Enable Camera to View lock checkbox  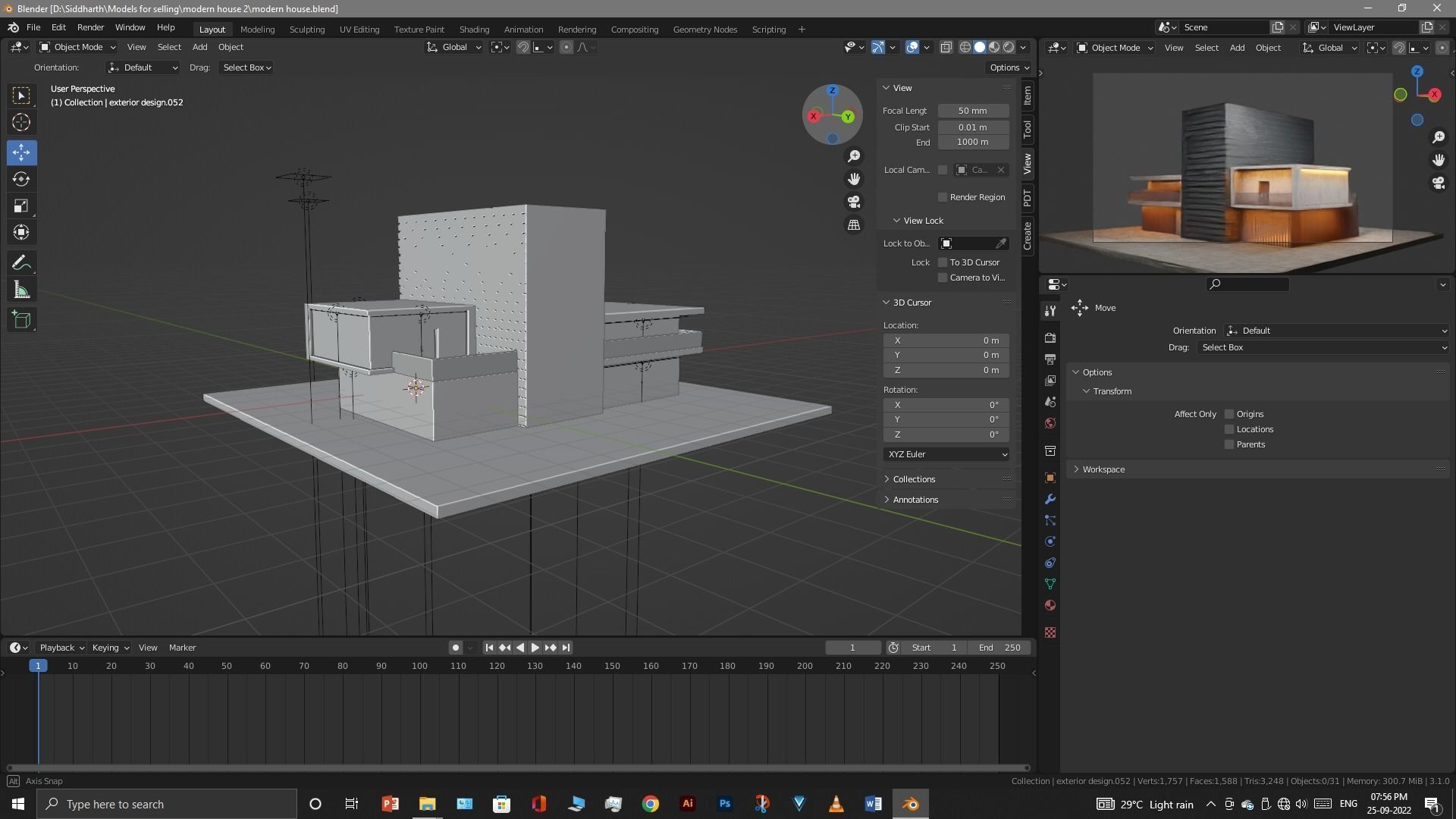point(943,278)
